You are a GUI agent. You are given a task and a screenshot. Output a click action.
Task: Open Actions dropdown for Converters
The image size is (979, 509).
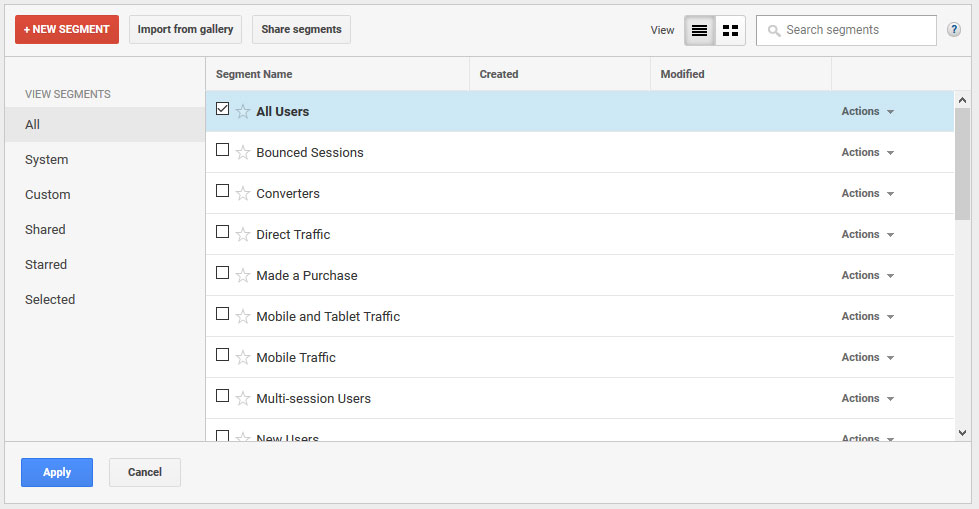[x=868, y=194]
